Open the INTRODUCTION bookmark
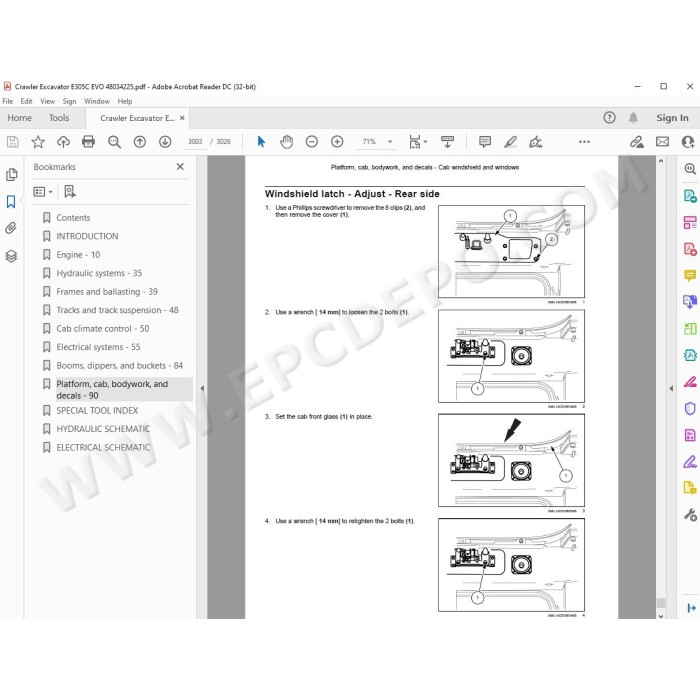 [x=87, y=236]
